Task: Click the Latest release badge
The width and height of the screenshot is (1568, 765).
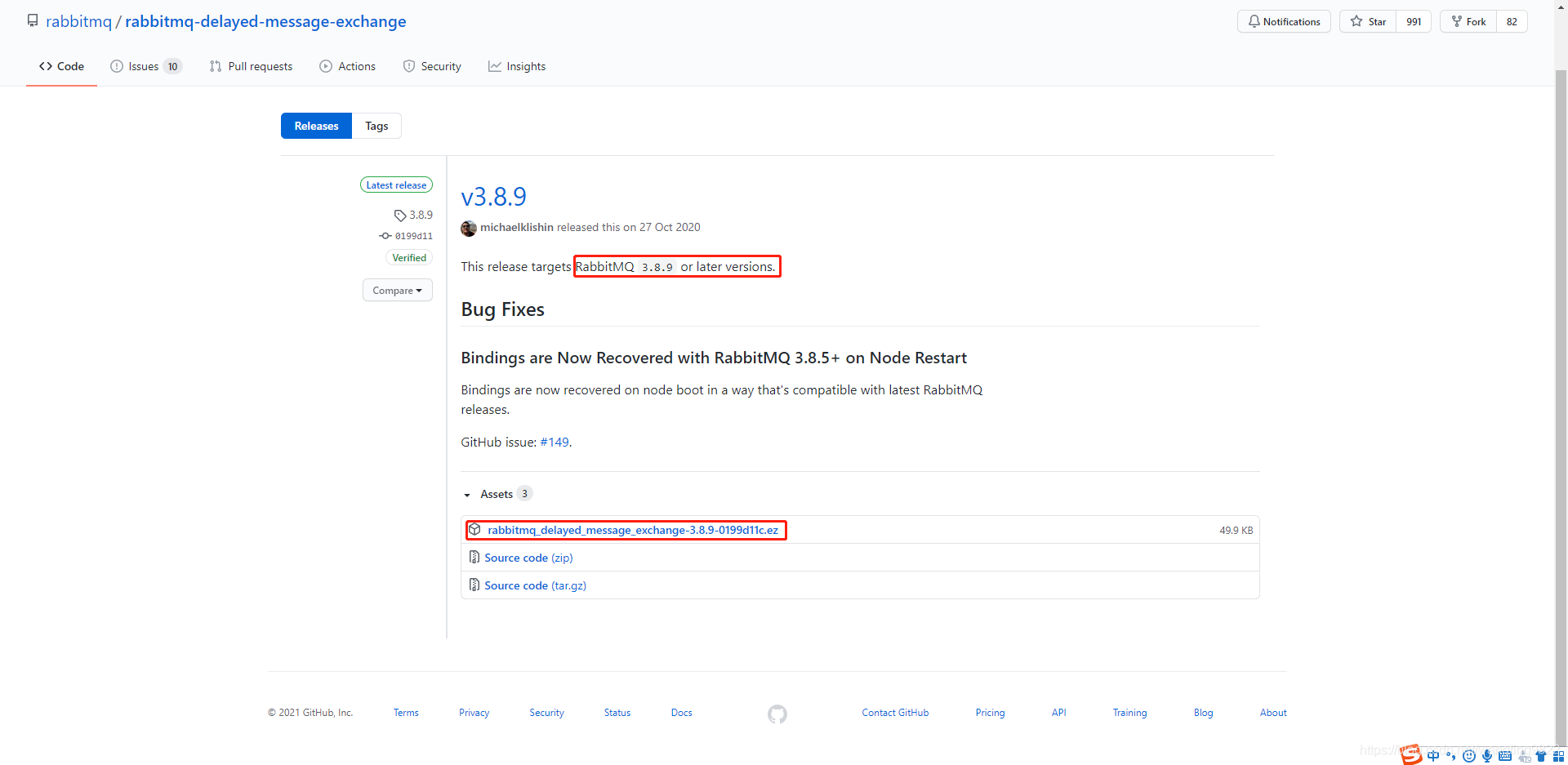Action: tap(396, 185)
